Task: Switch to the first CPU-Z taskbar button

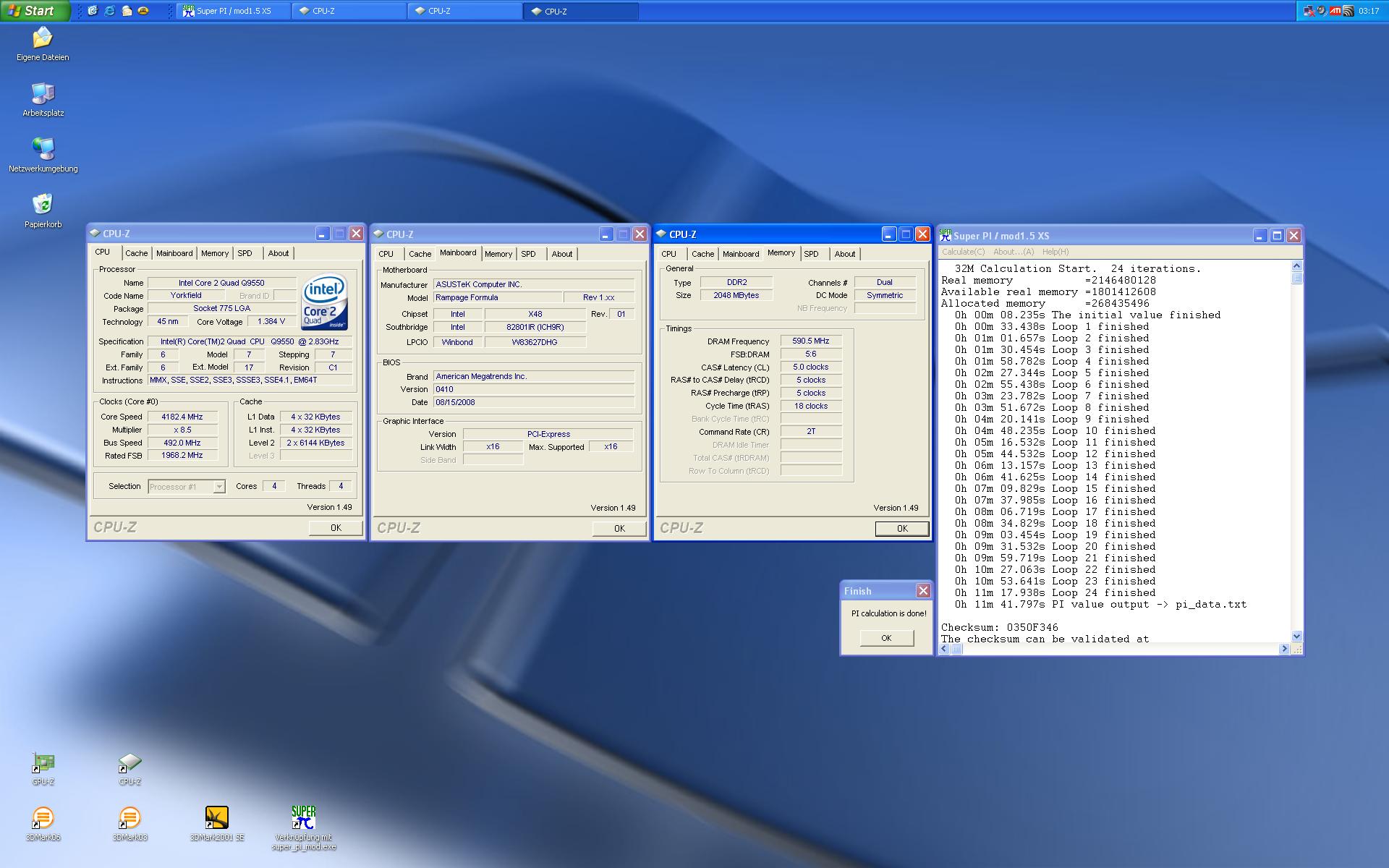Action: [x=349, y=11]
